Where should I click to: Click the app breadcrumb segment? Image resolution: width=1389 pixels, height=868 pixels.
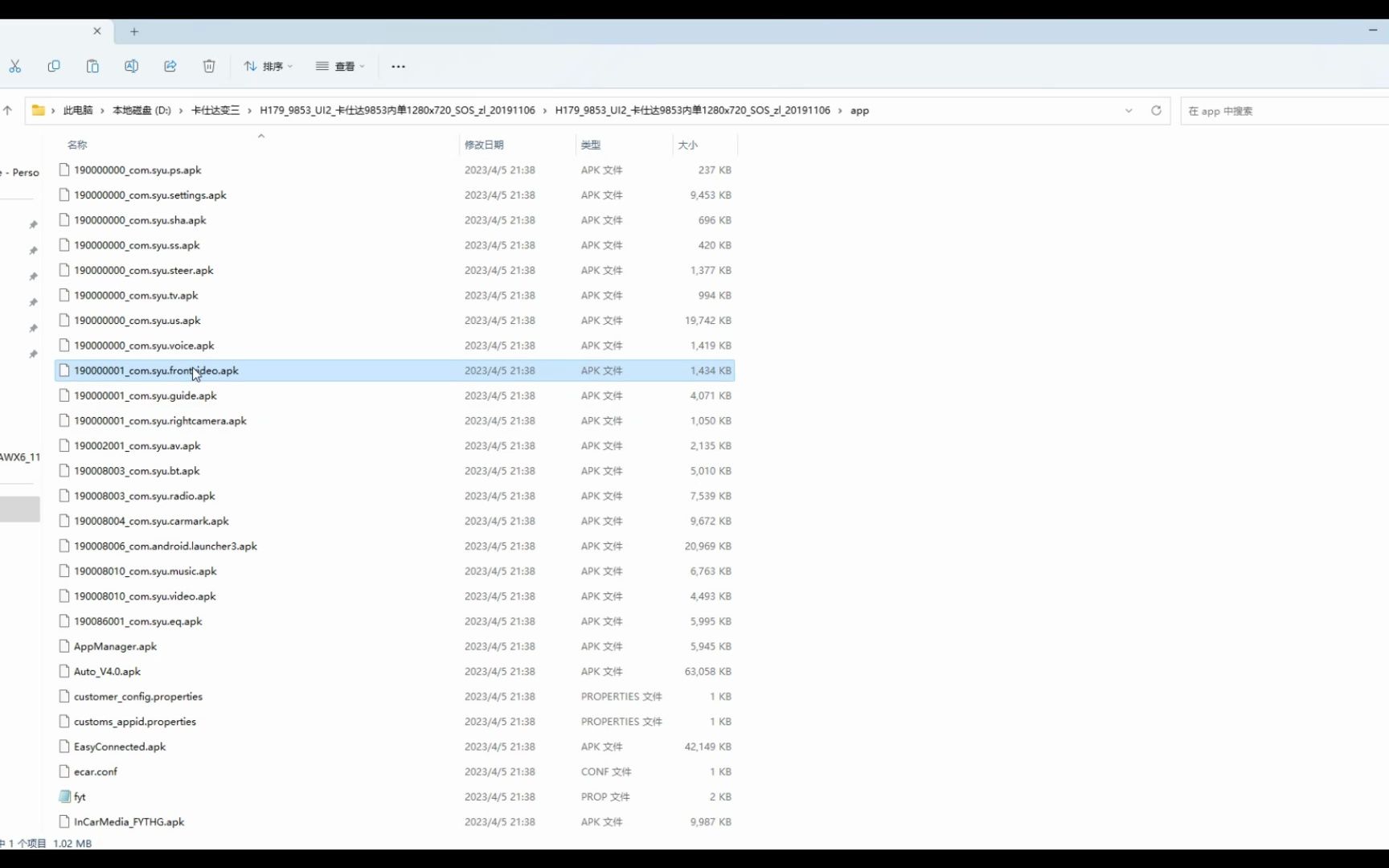coord(859,110)
